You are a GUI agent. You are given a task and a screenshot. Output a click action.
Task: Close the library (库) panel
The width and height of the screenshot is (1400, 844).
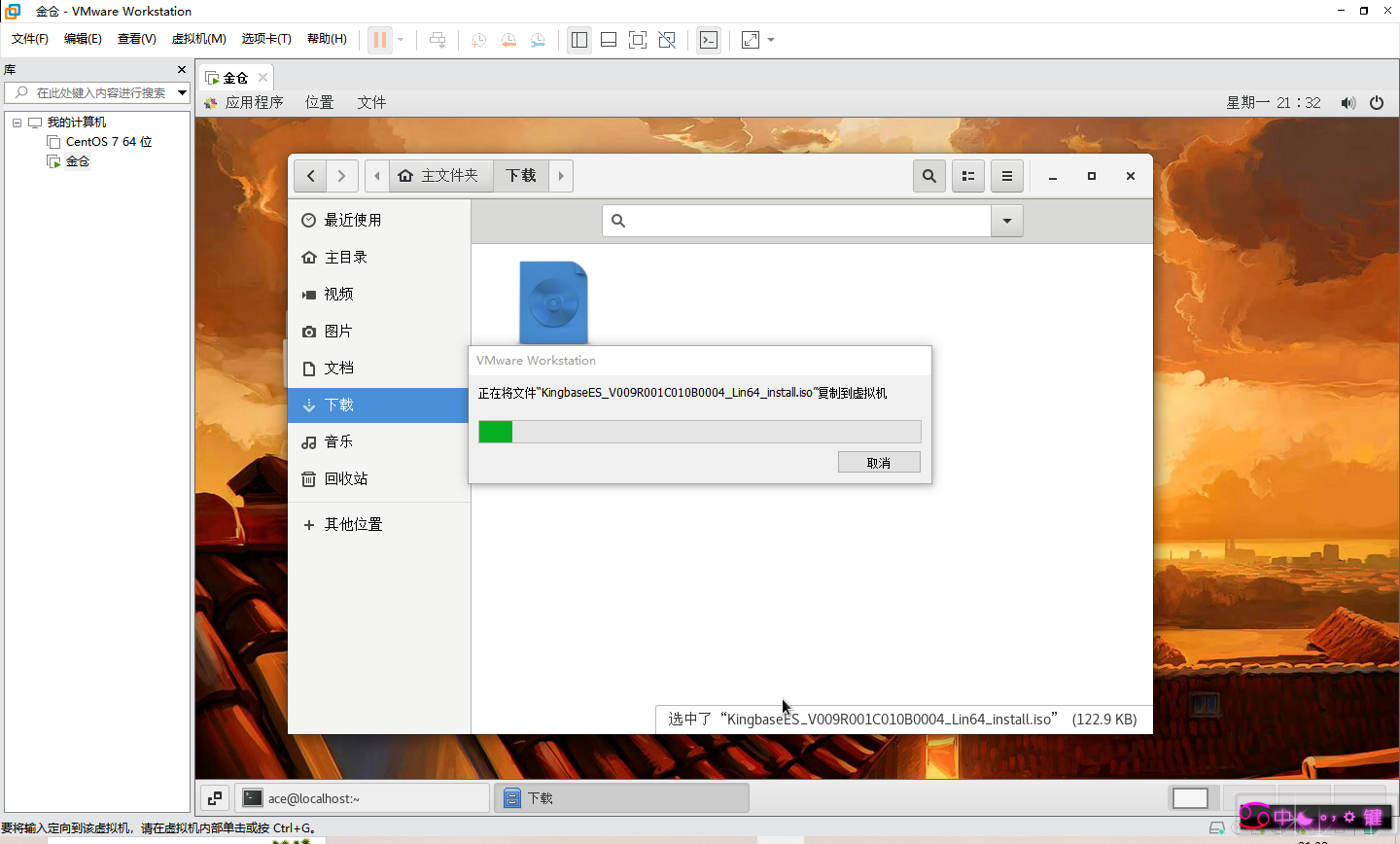click(x=182, y=70)
